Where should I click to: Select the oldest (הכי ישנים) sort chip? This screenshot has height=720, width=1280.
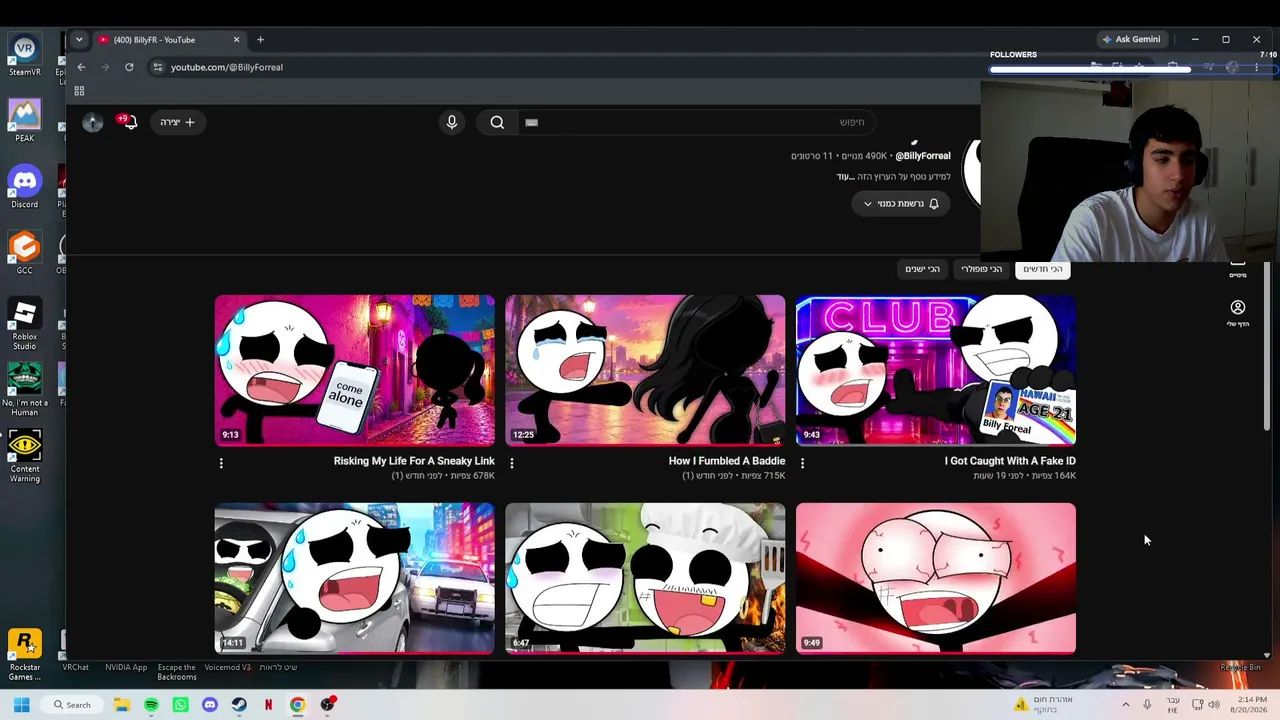pos(922,269)
